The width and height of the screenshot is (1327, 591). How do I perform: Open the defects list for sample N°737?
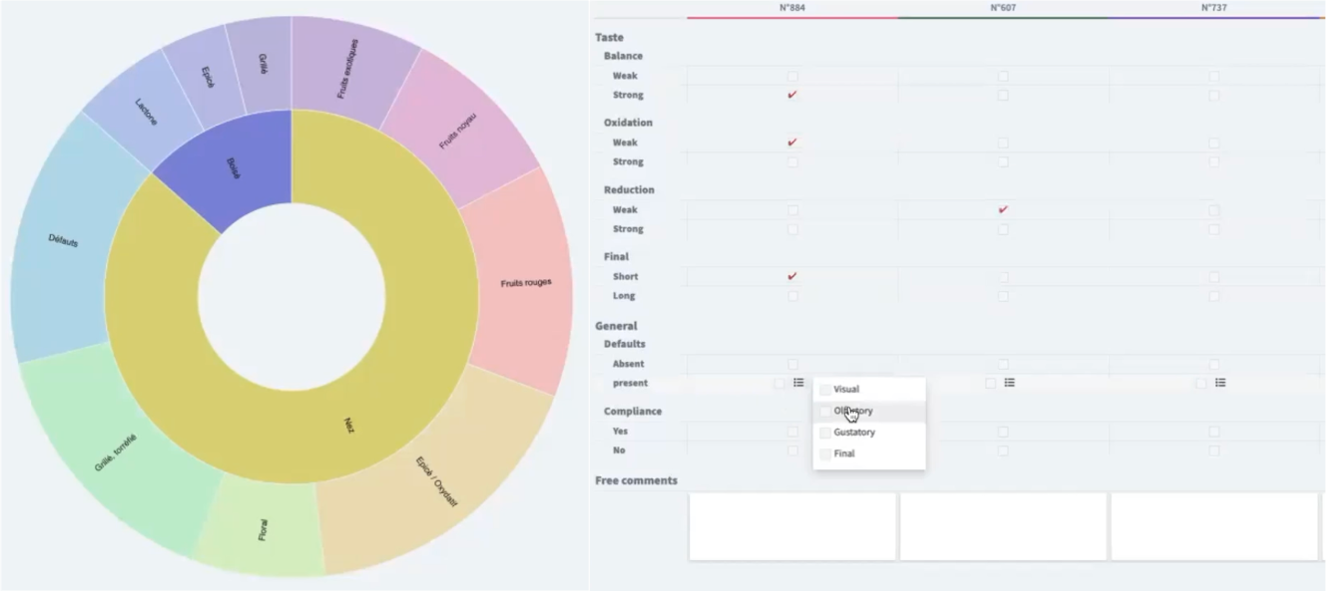point(1220,383)
